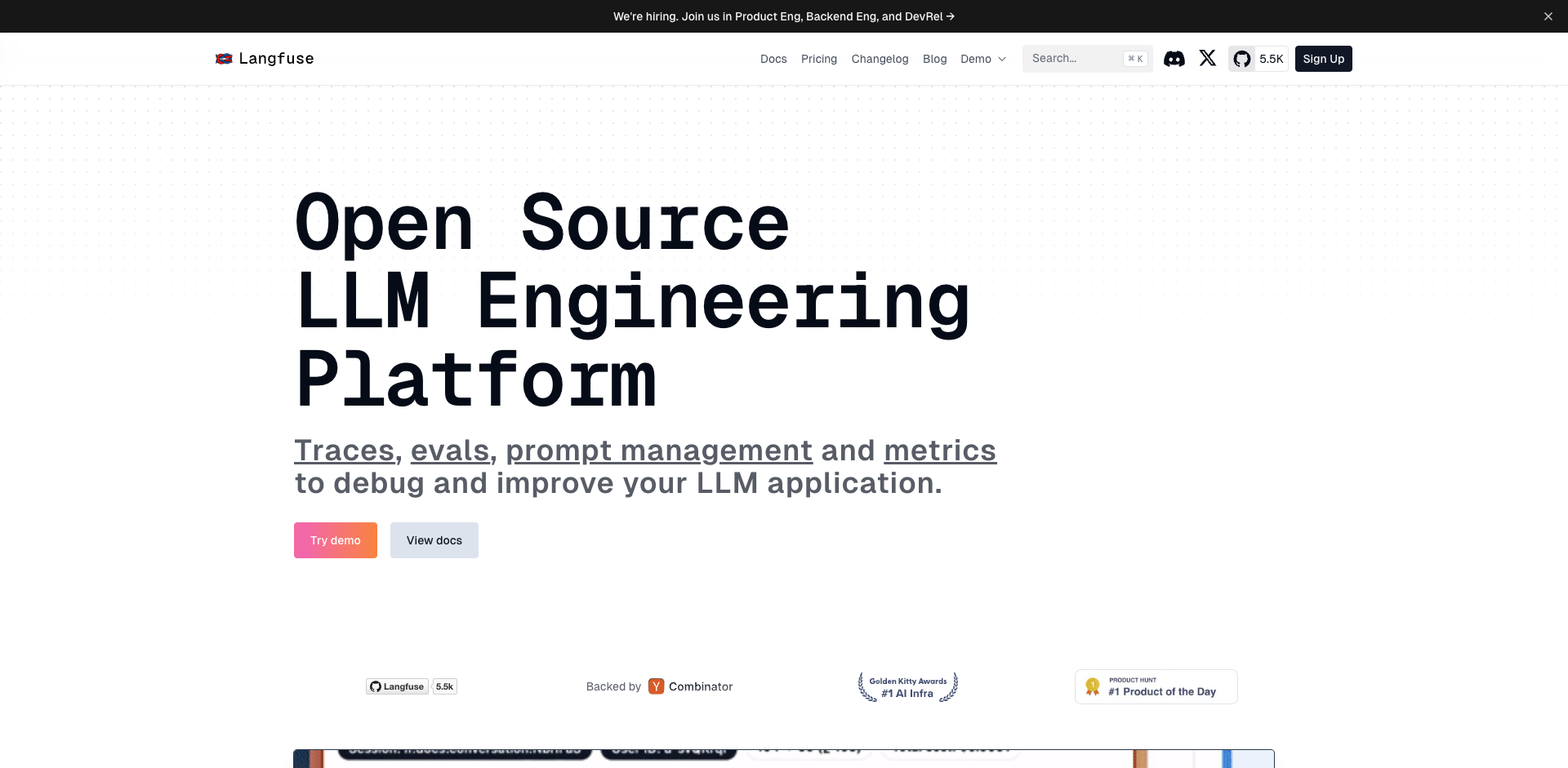Go to the Changelog page
The image size is (1568, 768).
click(x=880, y=59)
